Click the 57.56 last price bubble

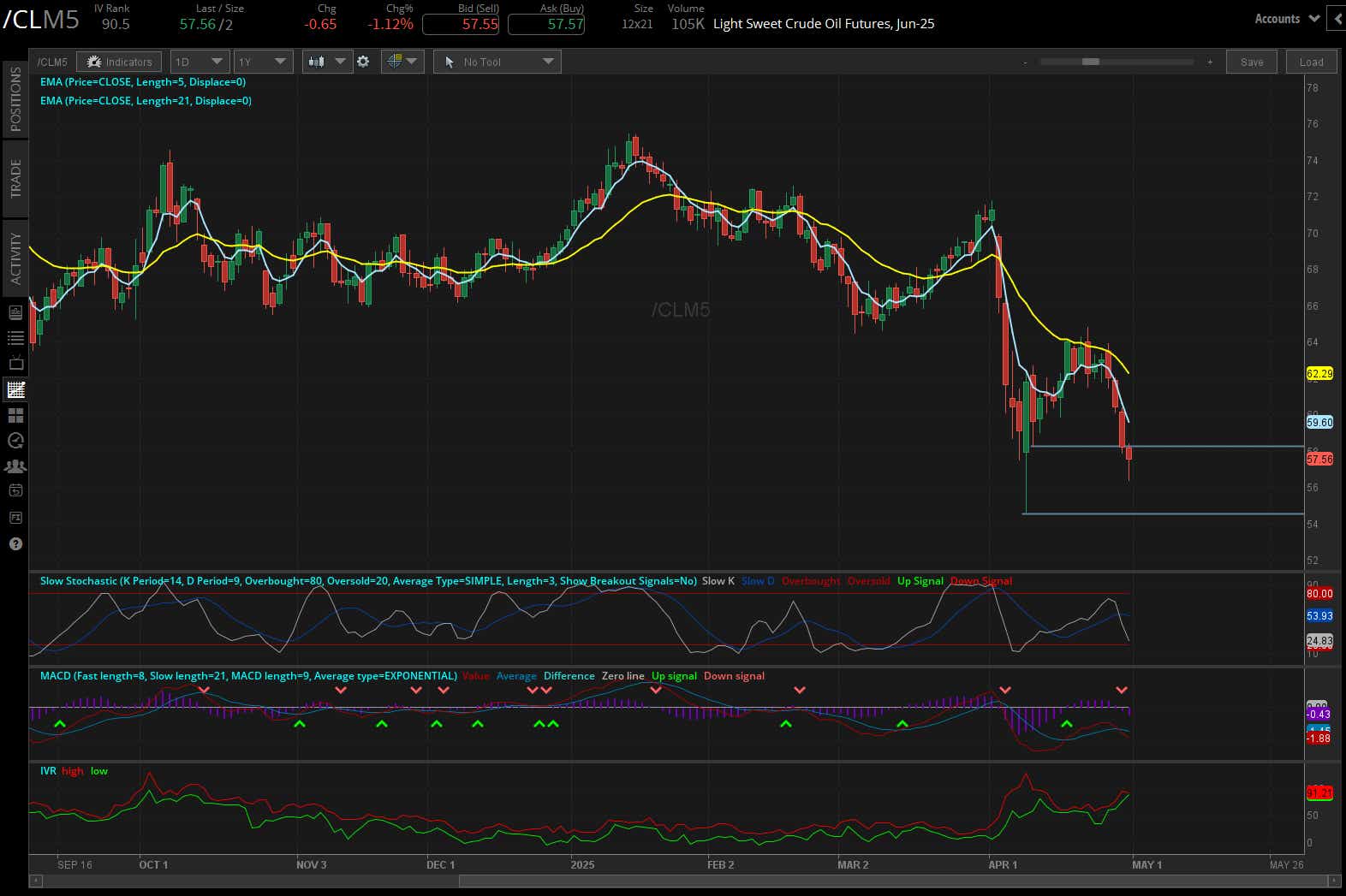click(1319, 459)
